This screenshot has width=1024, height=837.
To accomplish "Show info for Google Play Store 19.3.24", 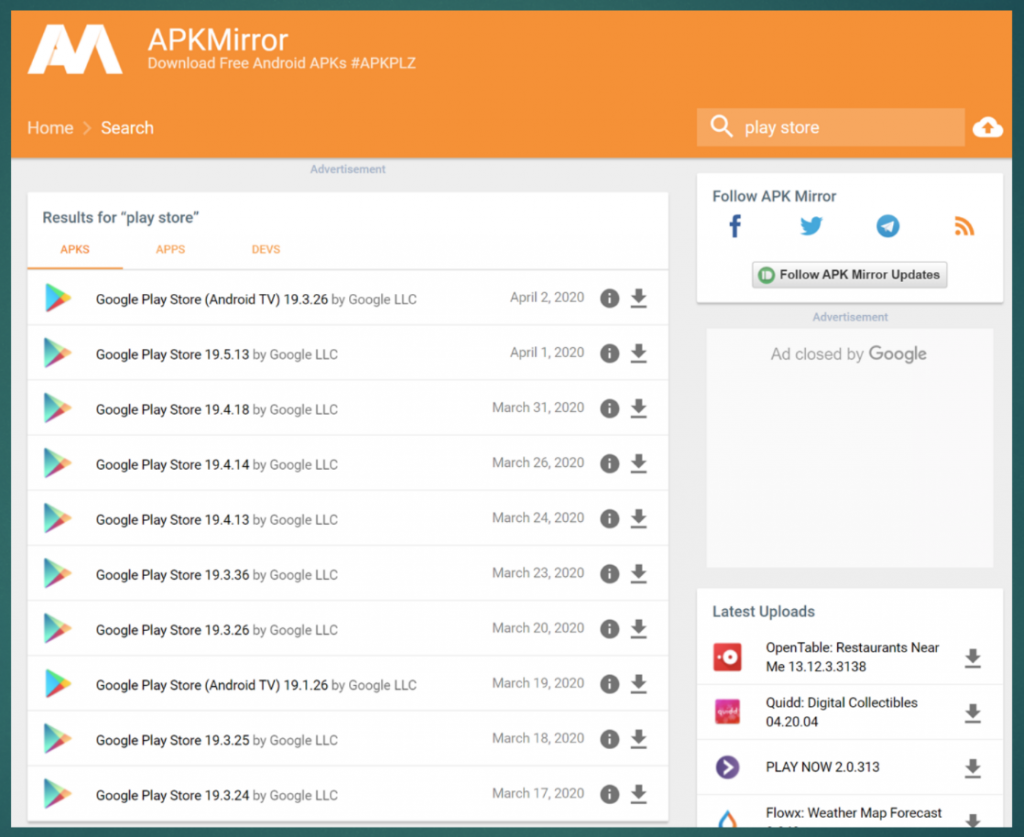I will [x=609, y=794].
